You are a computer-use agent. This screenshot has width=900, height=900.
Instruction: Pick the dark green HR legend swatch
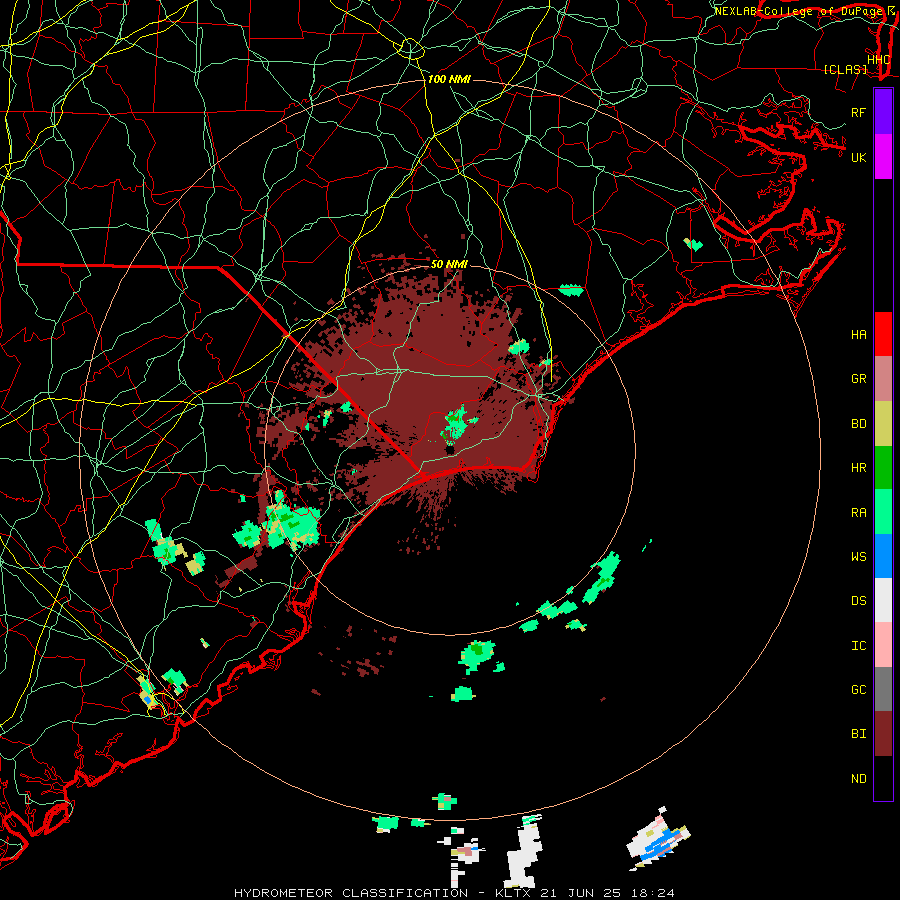coord(883,468)
